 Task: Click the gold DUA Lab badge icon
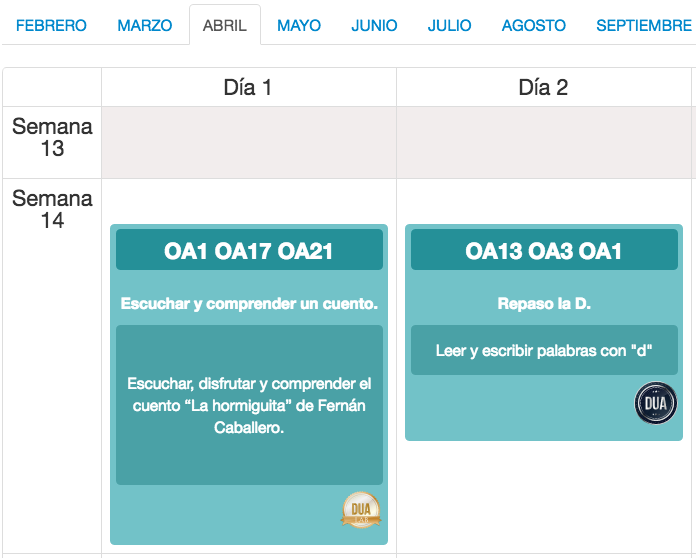pos(361,510)
